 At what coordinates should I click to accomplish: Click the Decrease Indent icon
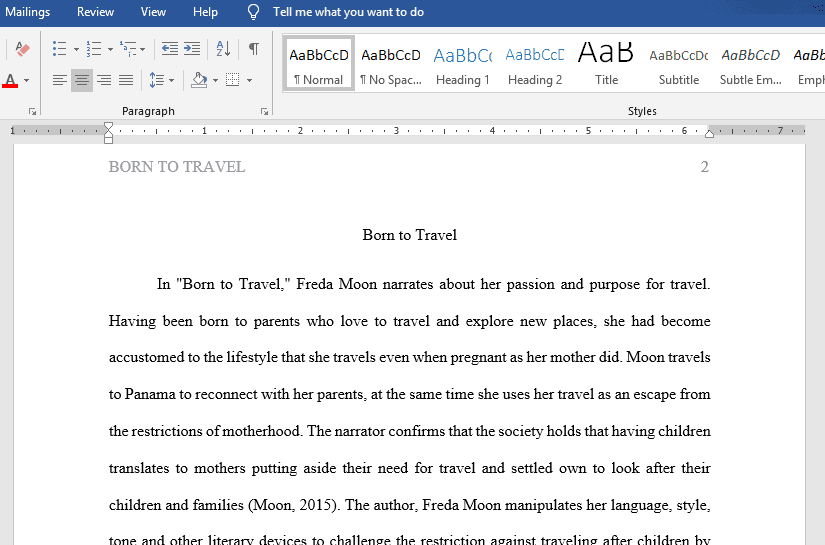coord(169,49)
